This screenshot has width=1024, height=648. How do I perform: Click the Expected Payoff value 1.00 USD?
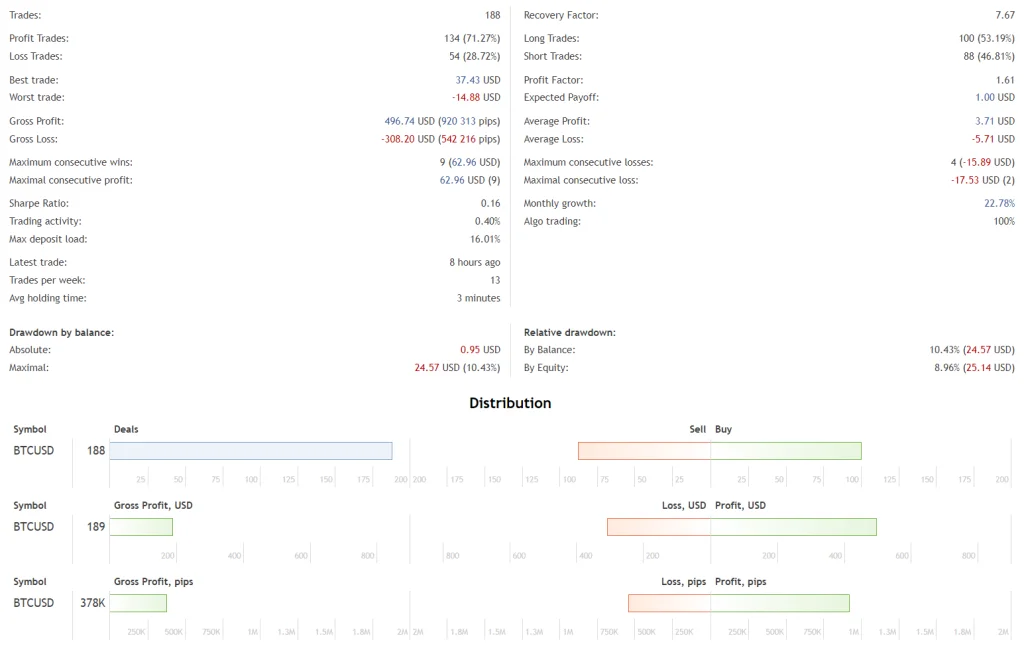point(995,97)
